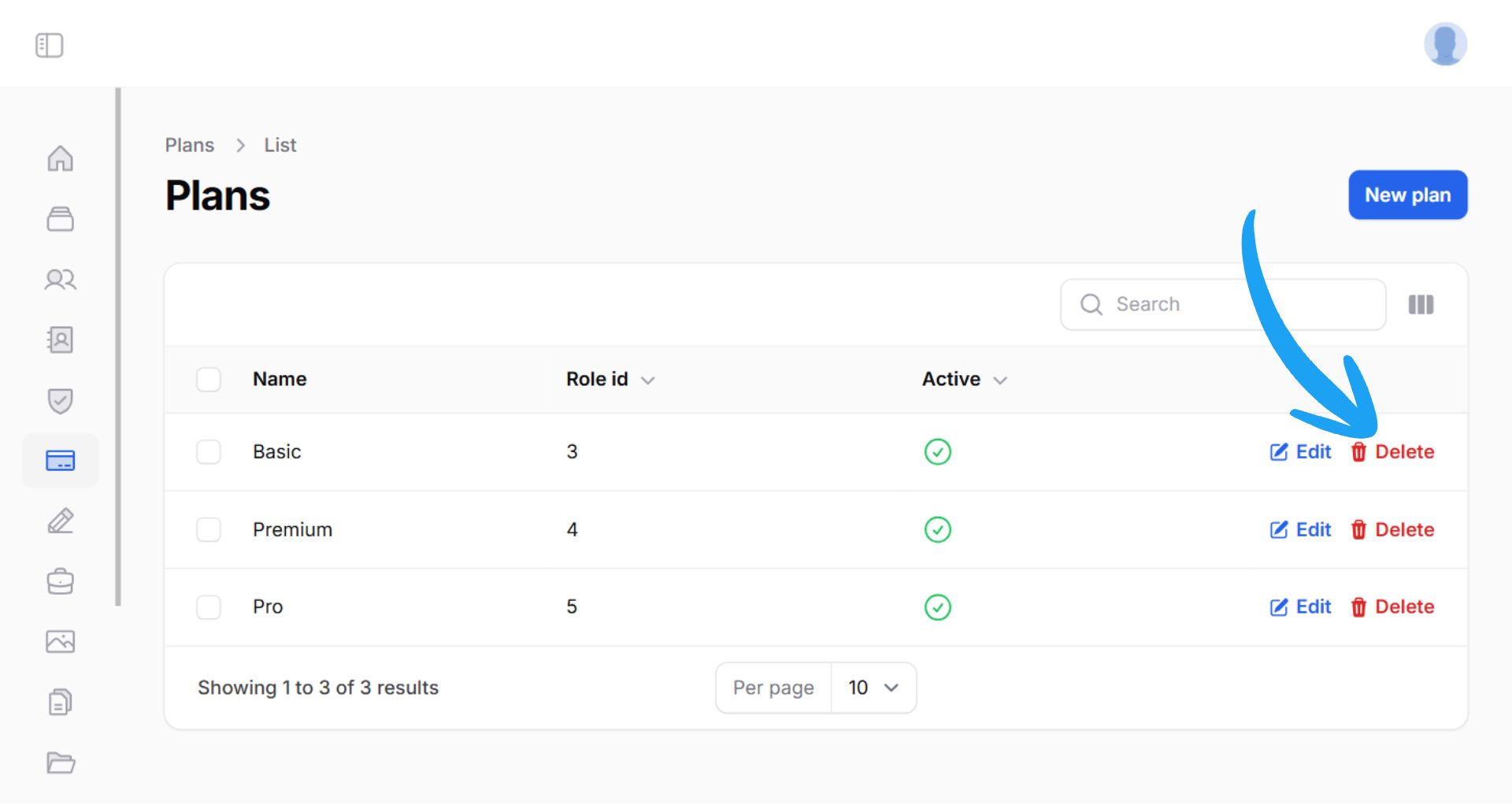The width and height of the screenshot is (1512, 805).
Task: Open the Per page 10 dropdown
Action: click(873, 688)
